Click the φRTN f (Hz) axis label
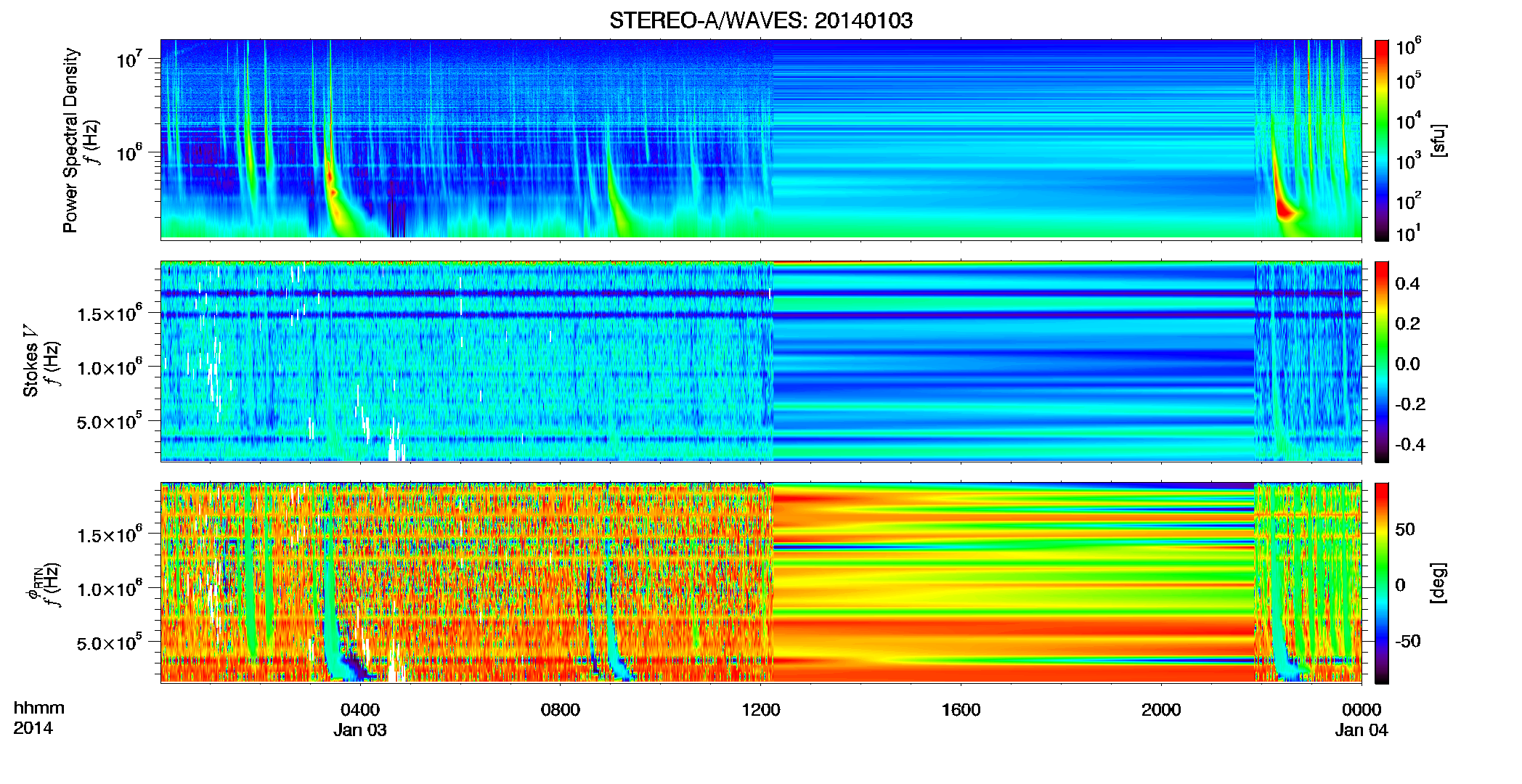This screenshot has width=1522, height=784. [42, 586]
